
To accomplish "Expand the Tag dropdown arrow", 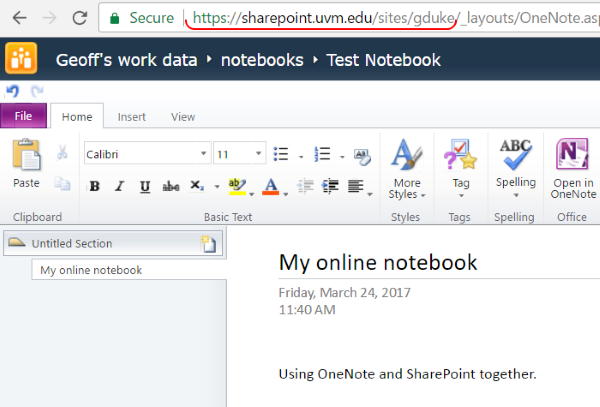I will (x=461, y=196).
